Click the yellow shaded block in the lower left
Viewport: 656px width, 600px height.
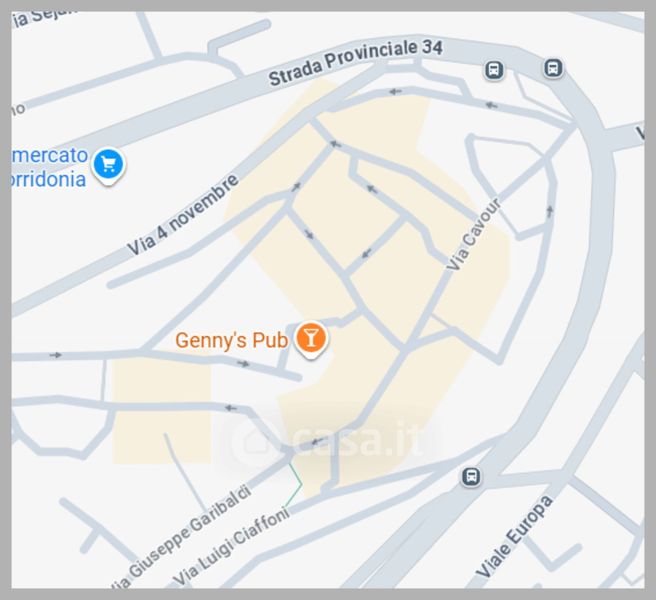click(x=161, y=412)
